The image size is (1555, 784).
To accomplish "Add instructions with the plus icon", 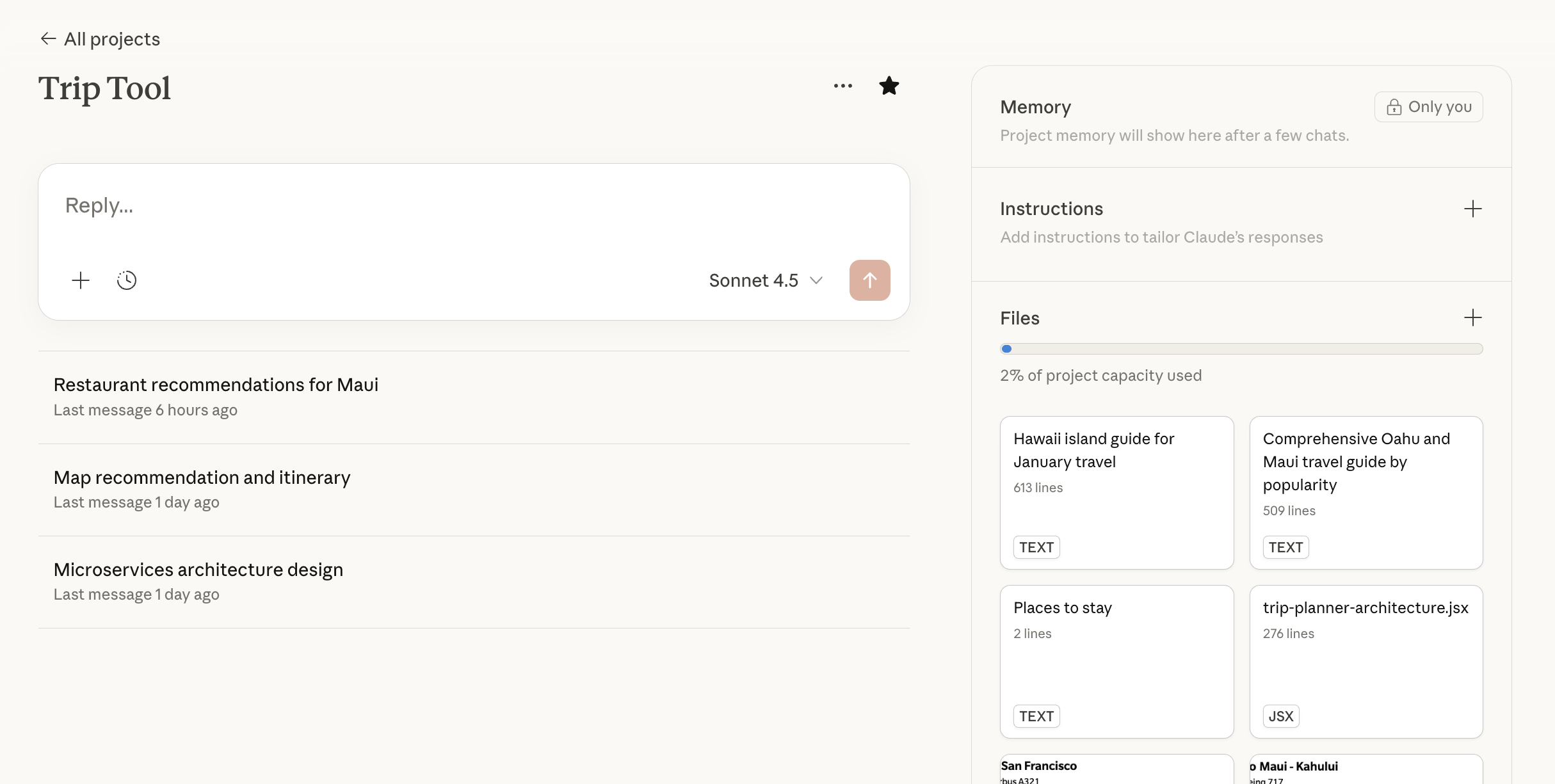I will point(1472,209).
